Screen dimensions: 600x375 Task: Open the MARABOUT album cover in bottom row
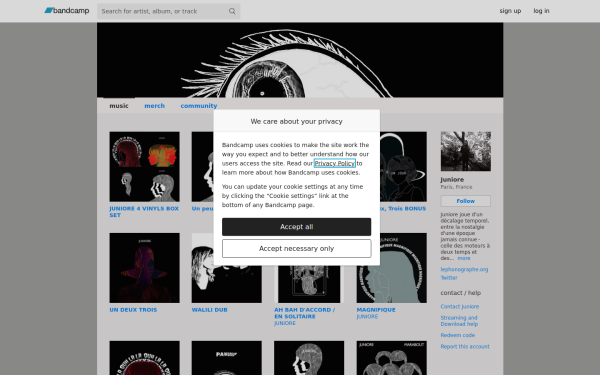click(x=391, y=358)
